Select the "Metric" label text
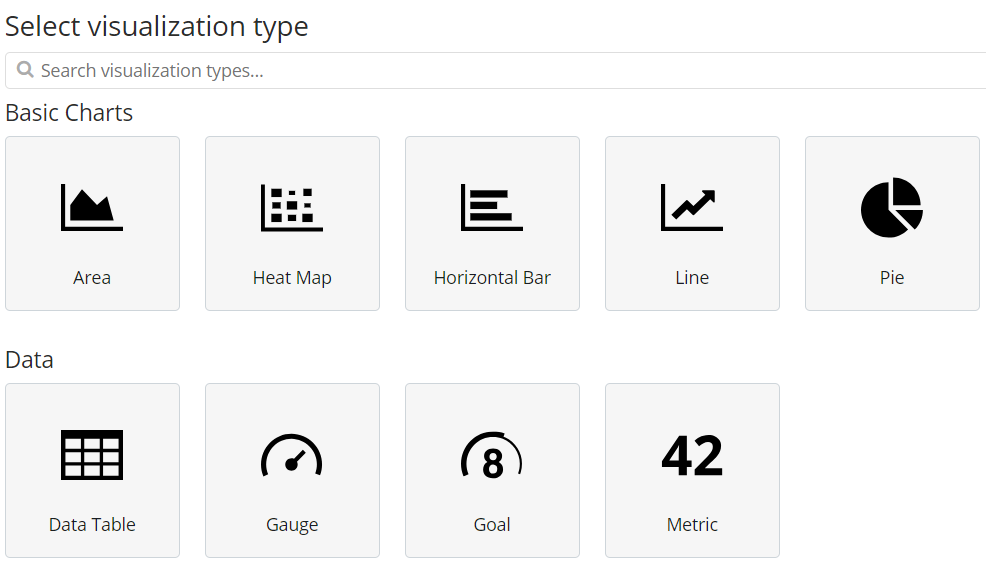Viewport: 986px width, 569px height. coord(692,525)
